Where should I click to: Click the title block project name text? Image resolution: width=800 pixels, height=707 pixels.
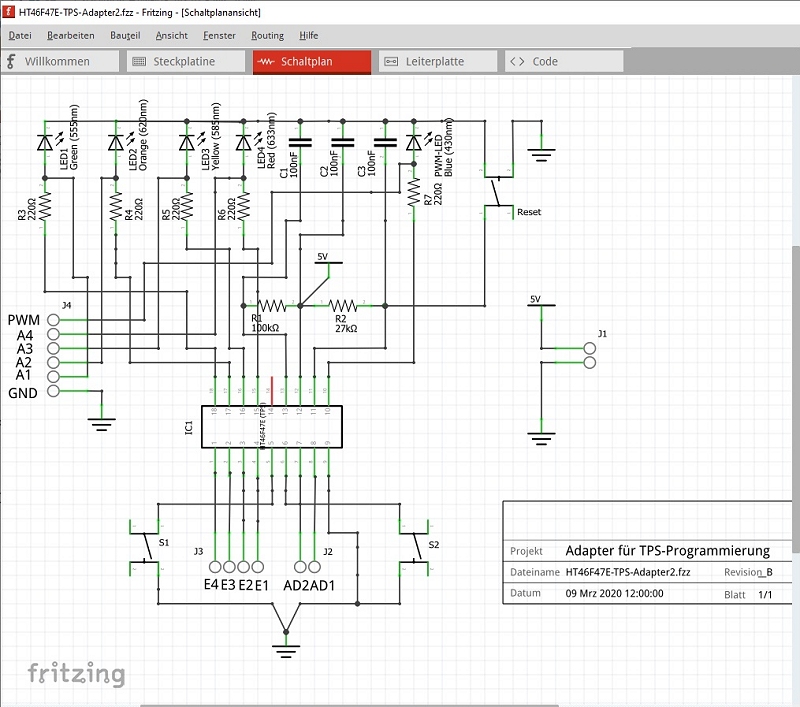point(667,551)
